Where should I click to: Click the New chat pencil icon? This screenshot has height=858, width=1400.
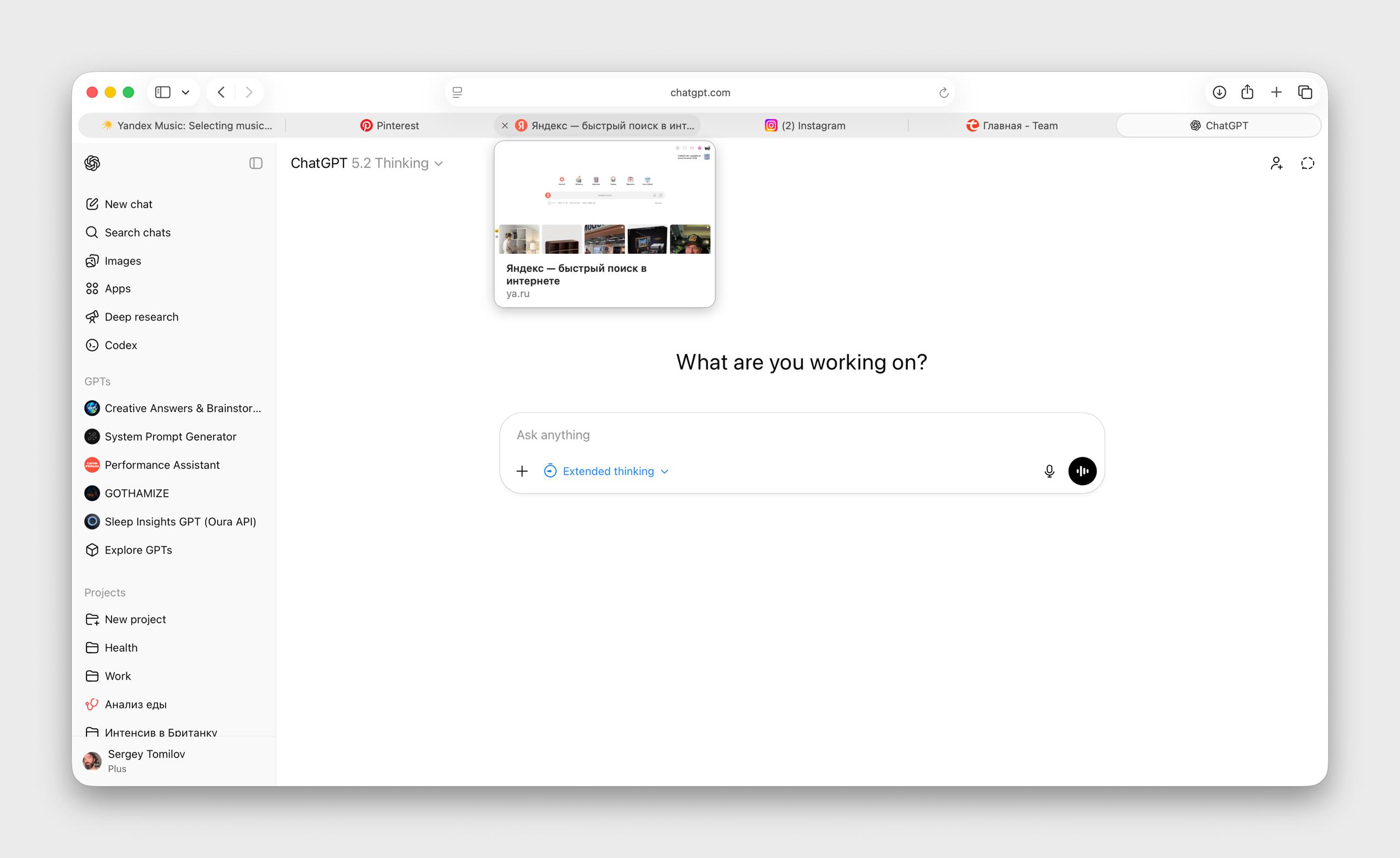(92, 204)
